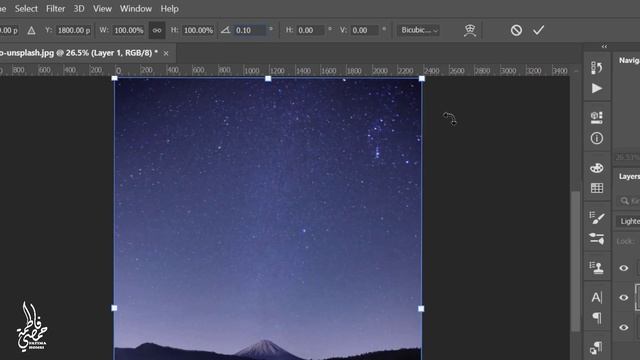Viewport: 640px width, 360px height.
Task: Open the Select menu
Action: [x=26, y=9]
